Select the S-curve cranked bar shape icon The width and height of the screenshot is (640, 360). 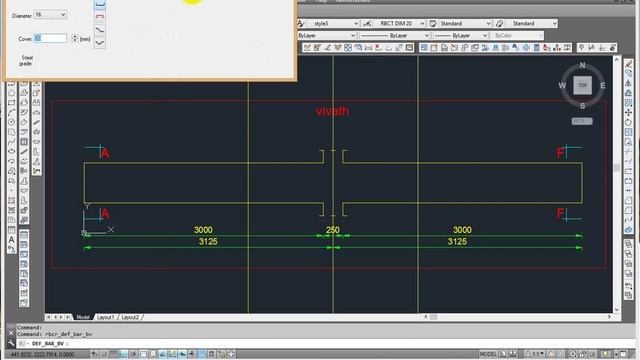point(100,29)
